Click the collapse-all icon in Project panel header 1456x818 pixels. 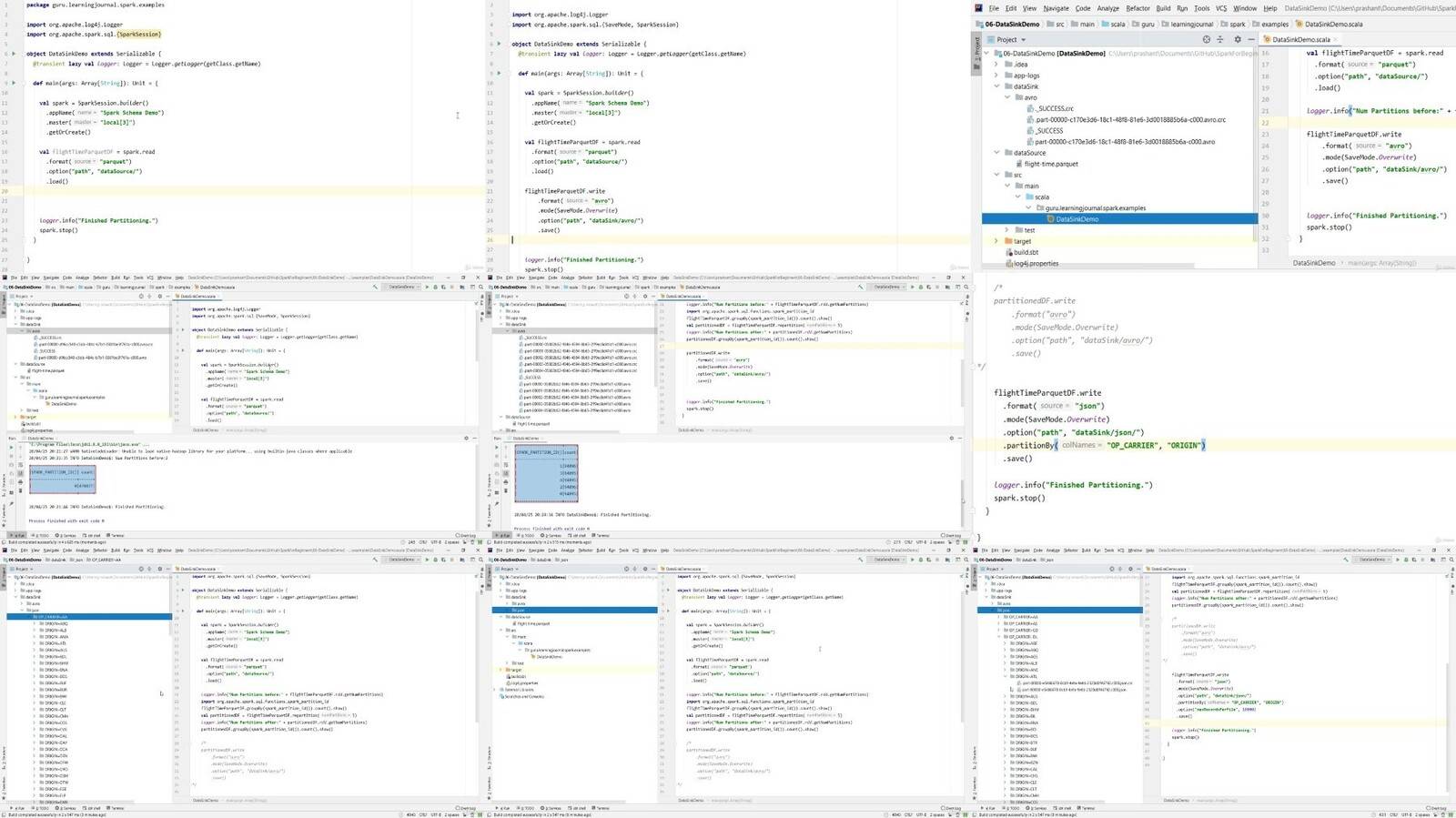(x=1220, y=40)
